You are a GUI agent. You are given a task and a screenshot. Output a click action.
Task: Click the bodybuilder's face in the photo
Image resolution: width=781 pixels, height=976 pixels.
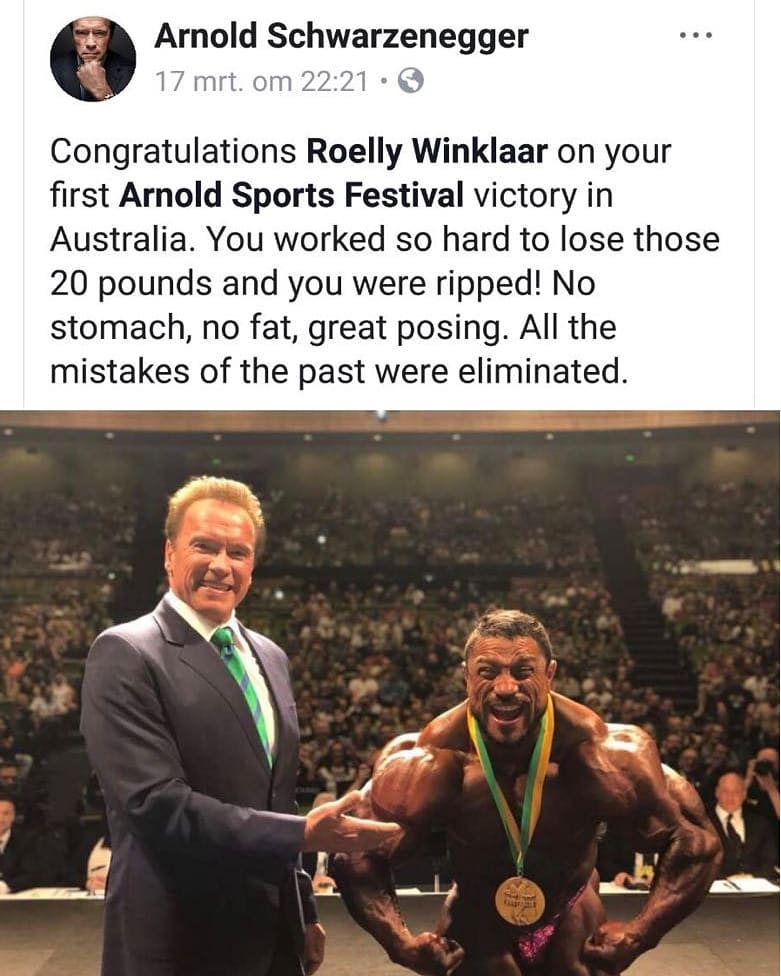pyautogui.click(x=510, y=680)
